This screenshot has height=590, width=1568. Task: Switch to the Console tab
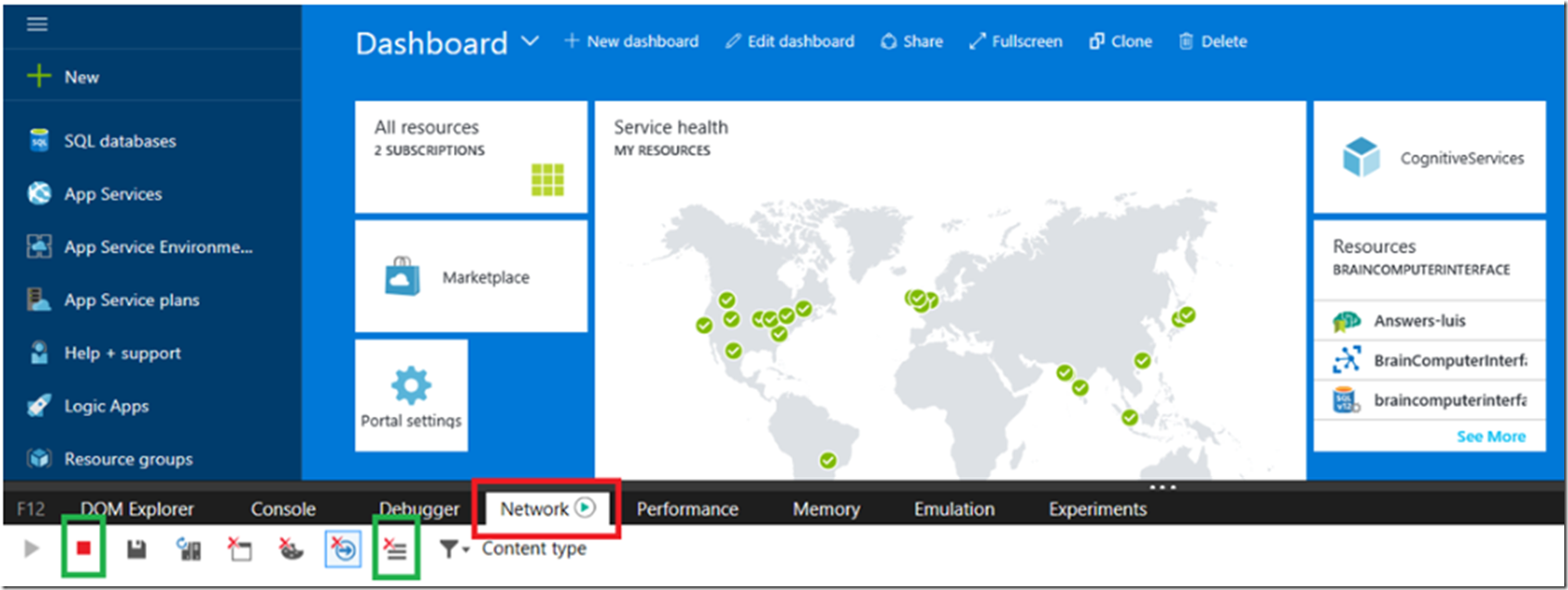tap(283, 510)
